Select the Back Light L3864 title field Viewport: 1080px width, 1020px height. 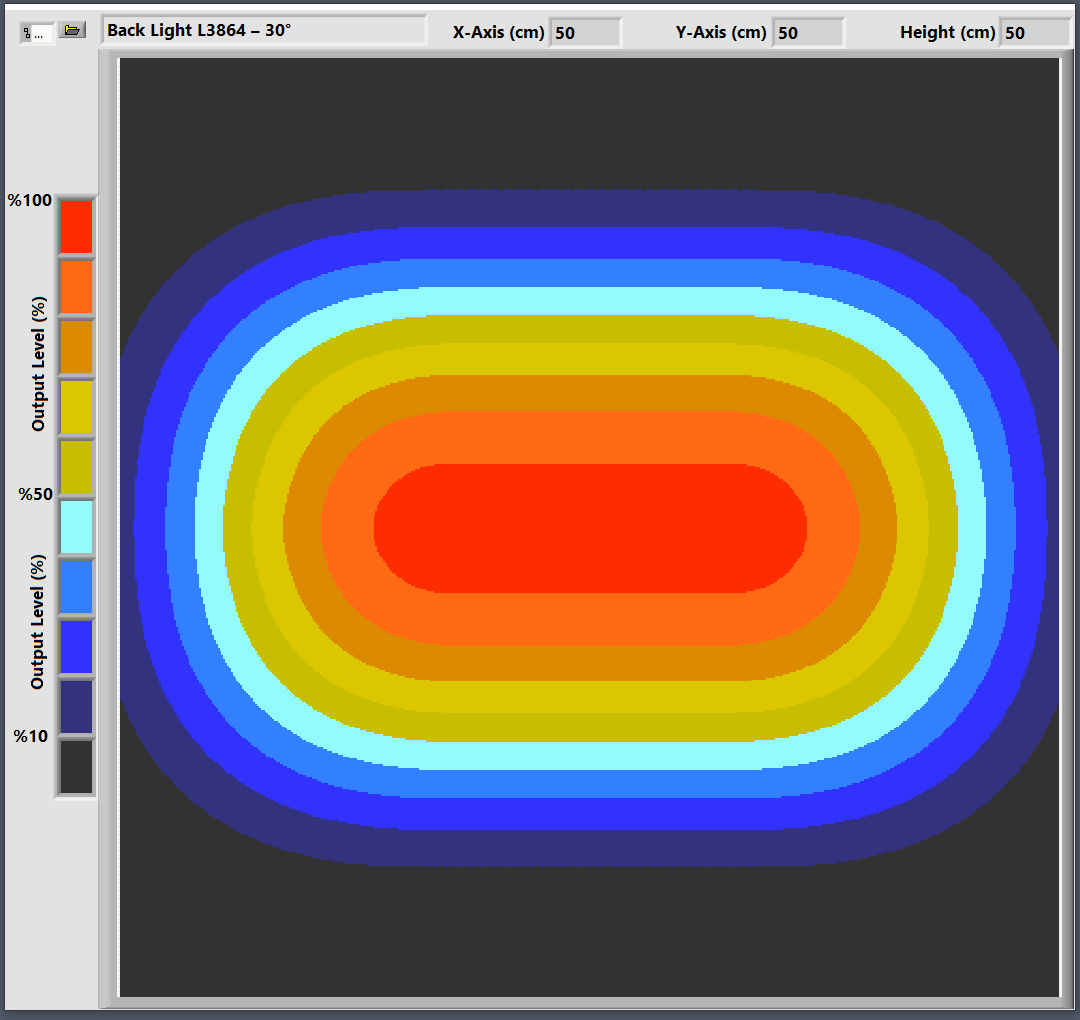tap(263, 31)
